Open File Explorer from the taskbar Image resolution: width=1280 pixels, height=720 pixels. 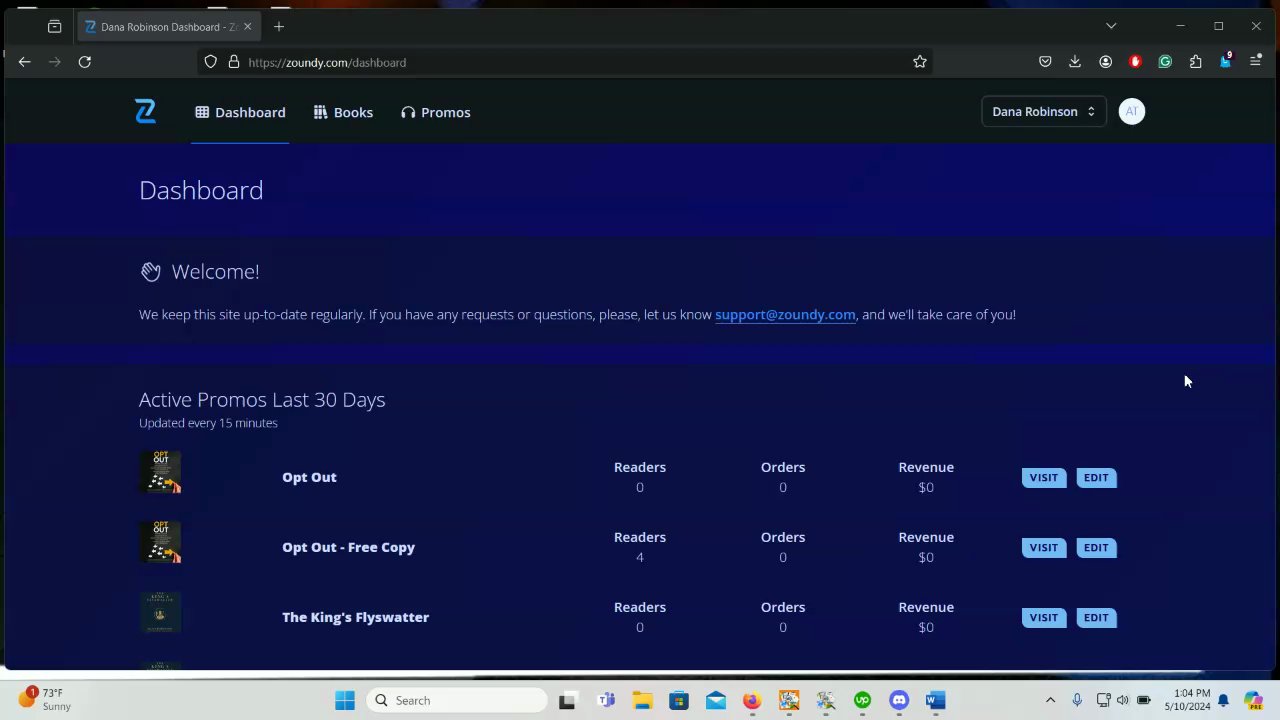click(642, 700)
